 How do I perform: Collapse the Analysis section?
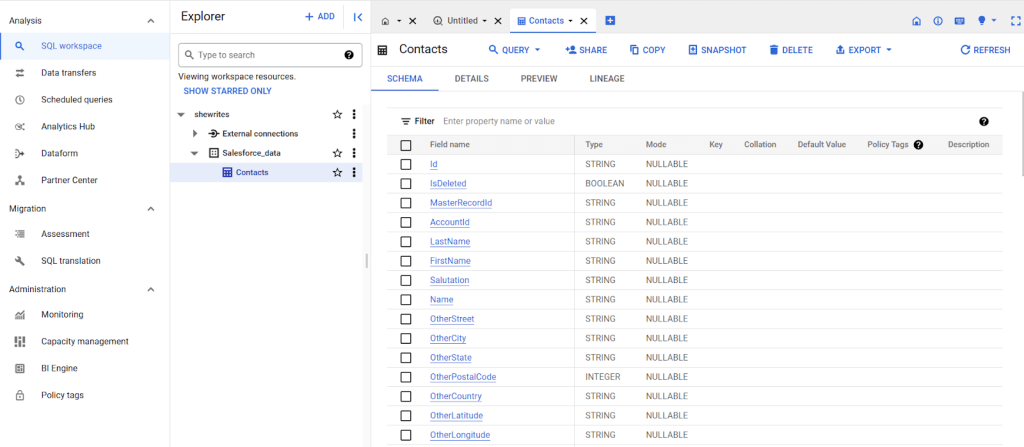pyautogui.click(x=151, y=21)
